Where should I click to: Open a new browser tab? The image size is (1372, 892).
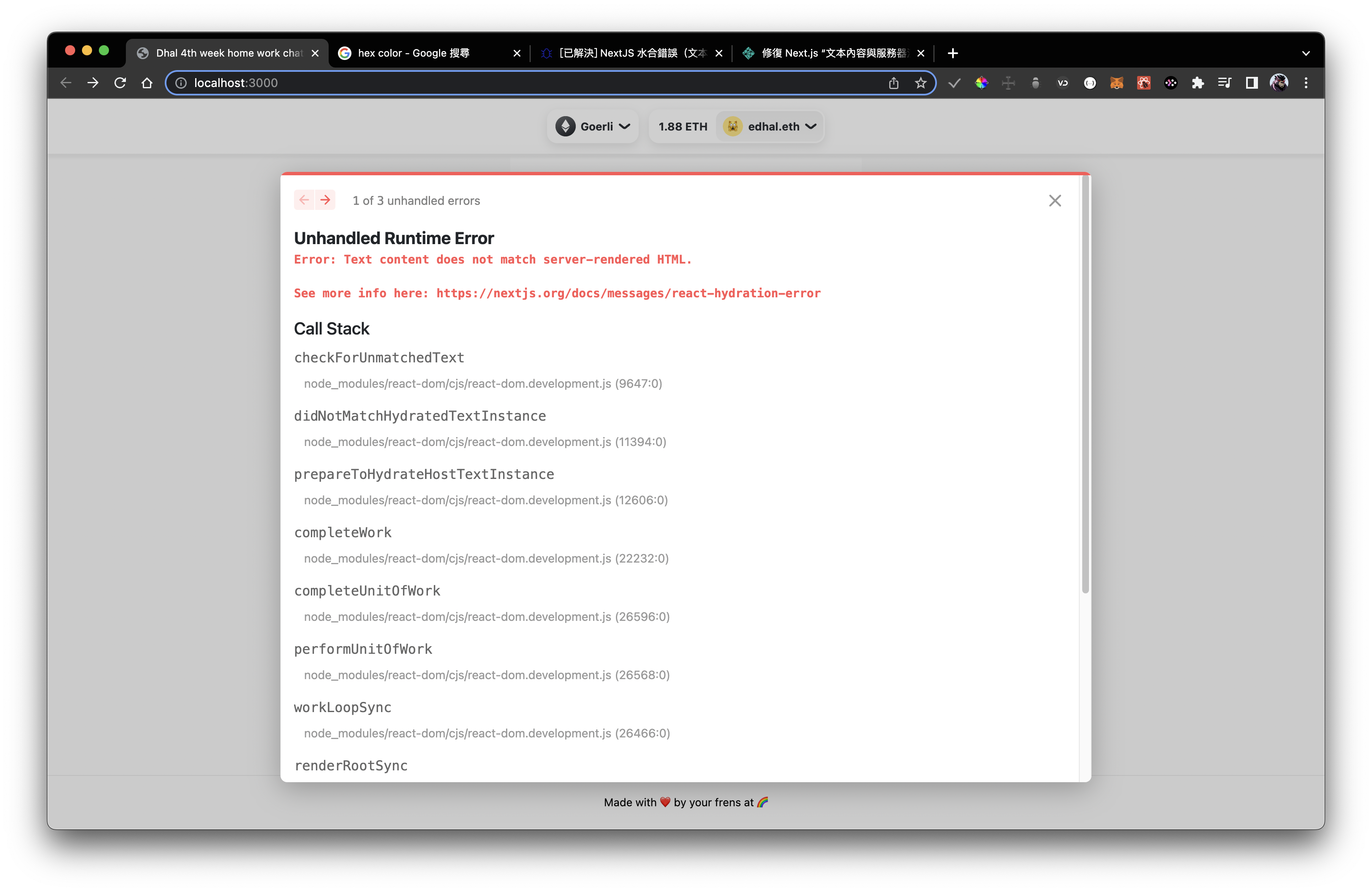tap(953, 53)
